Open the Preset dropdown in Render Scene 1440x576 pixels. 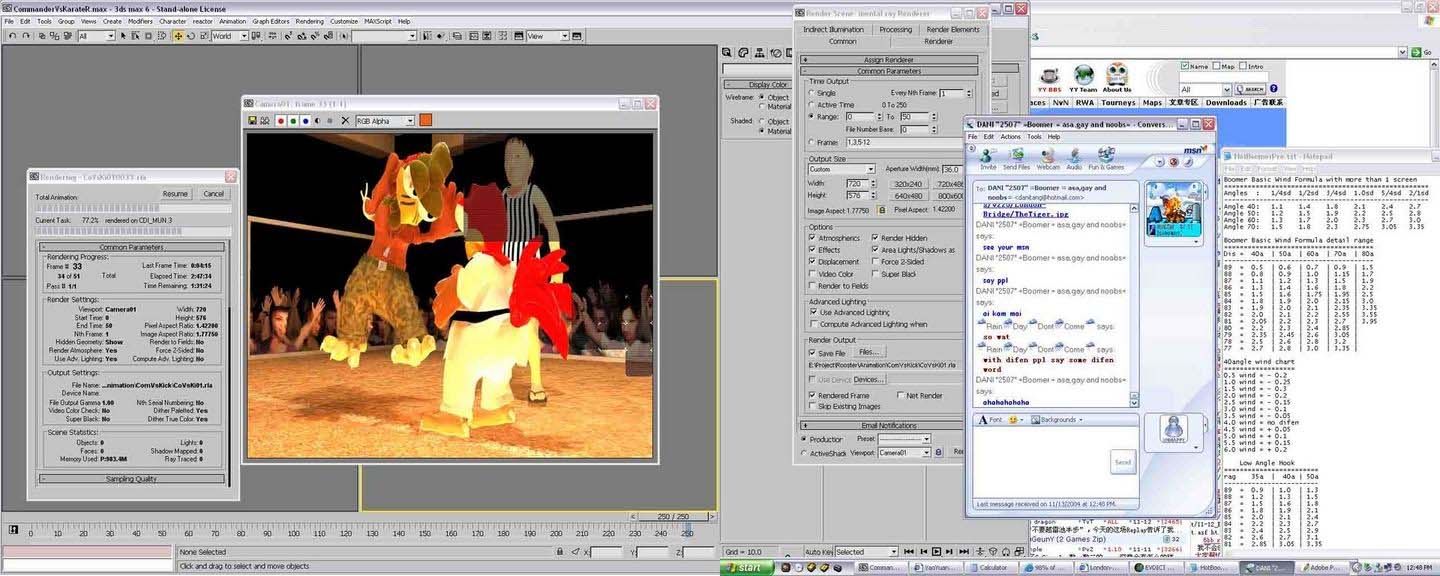tap(904, 439)
